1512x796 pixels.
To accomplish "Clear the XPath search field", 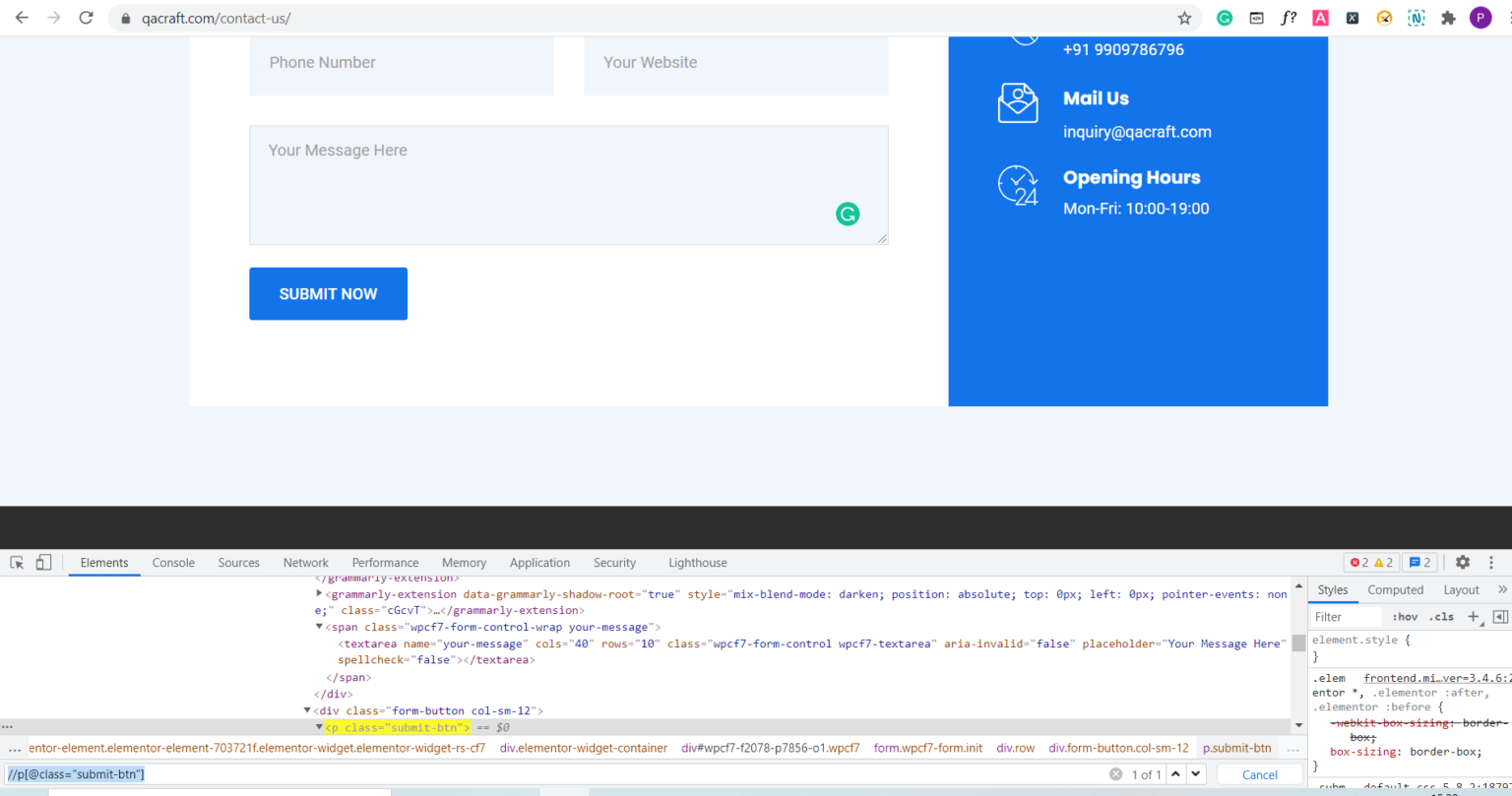I will pyautogui.click(x=1115, y=774).
